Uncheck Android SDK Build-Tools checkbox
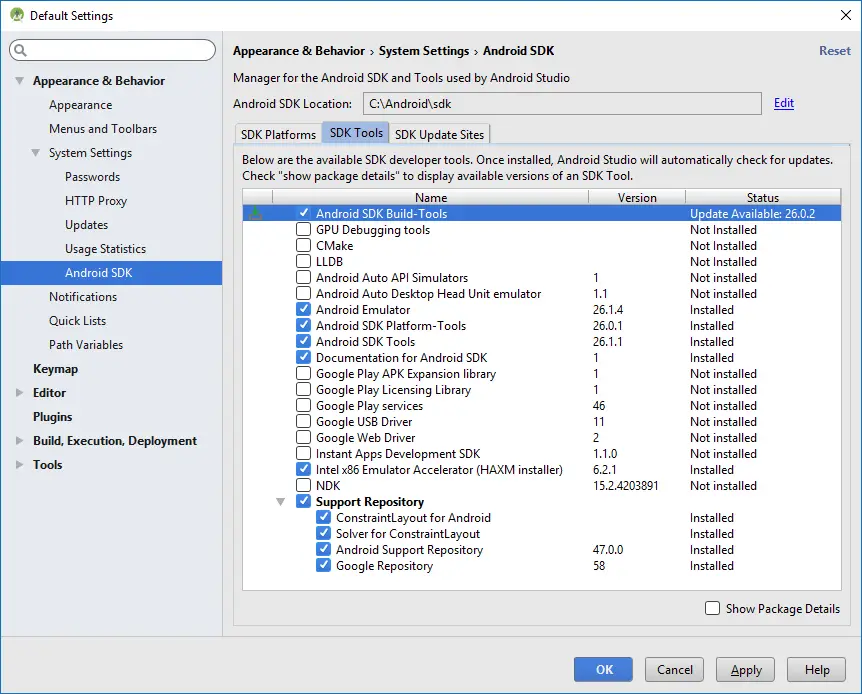The height and width of the screenshot is (694, 862). [x=303, y=213]
